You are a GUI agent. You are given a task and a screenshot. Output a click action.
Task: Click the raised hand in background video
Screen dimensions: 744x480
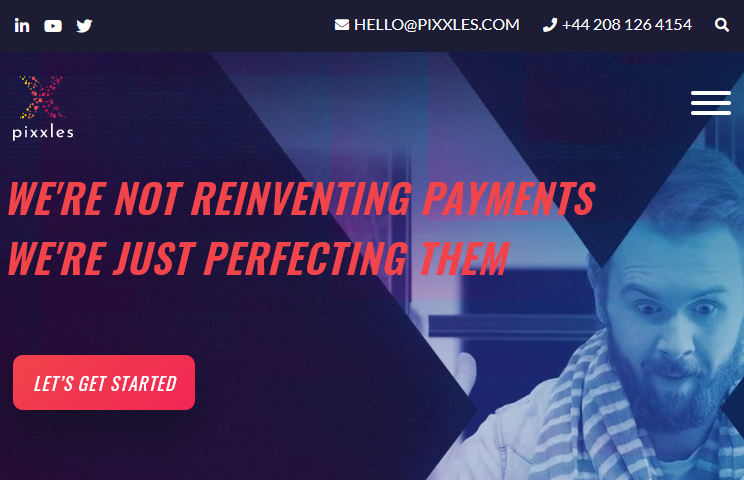point(463,375)
